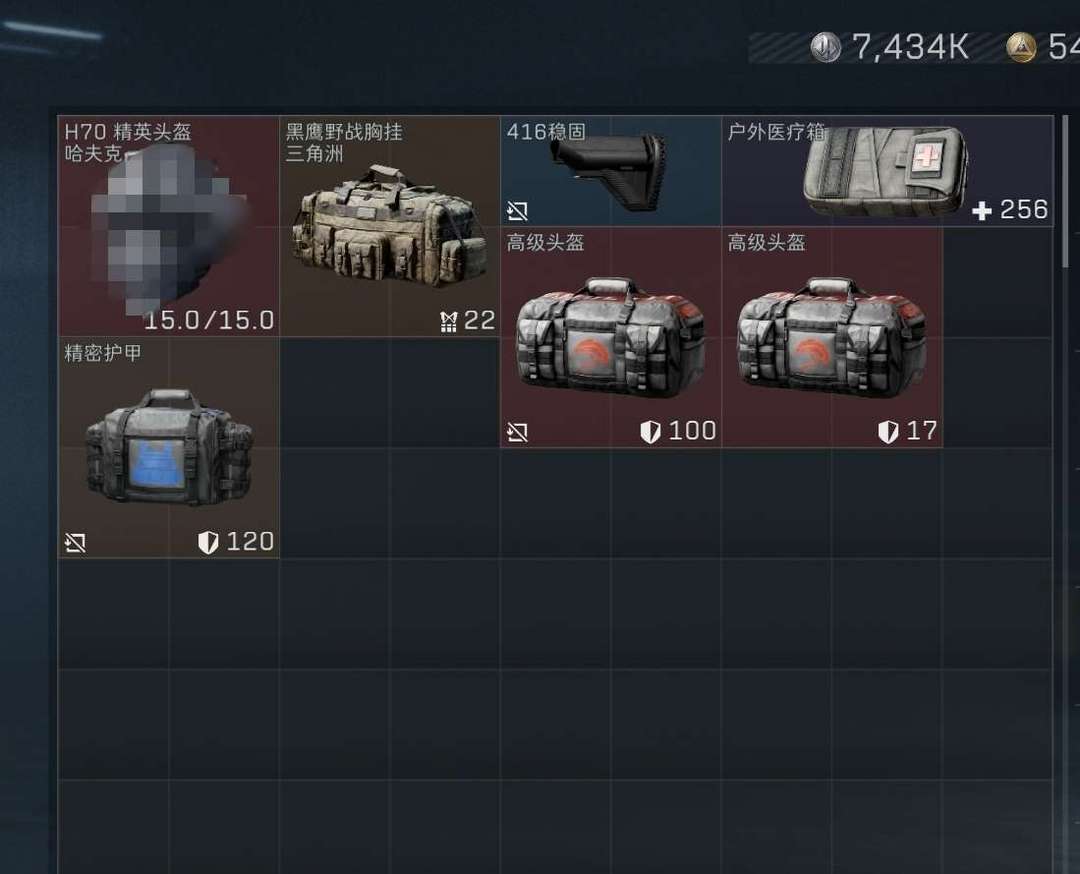Click the shield icon next to 17
Image resolution: width=1080 pixels, height=874 pixels.
click(x=888, y=432)
